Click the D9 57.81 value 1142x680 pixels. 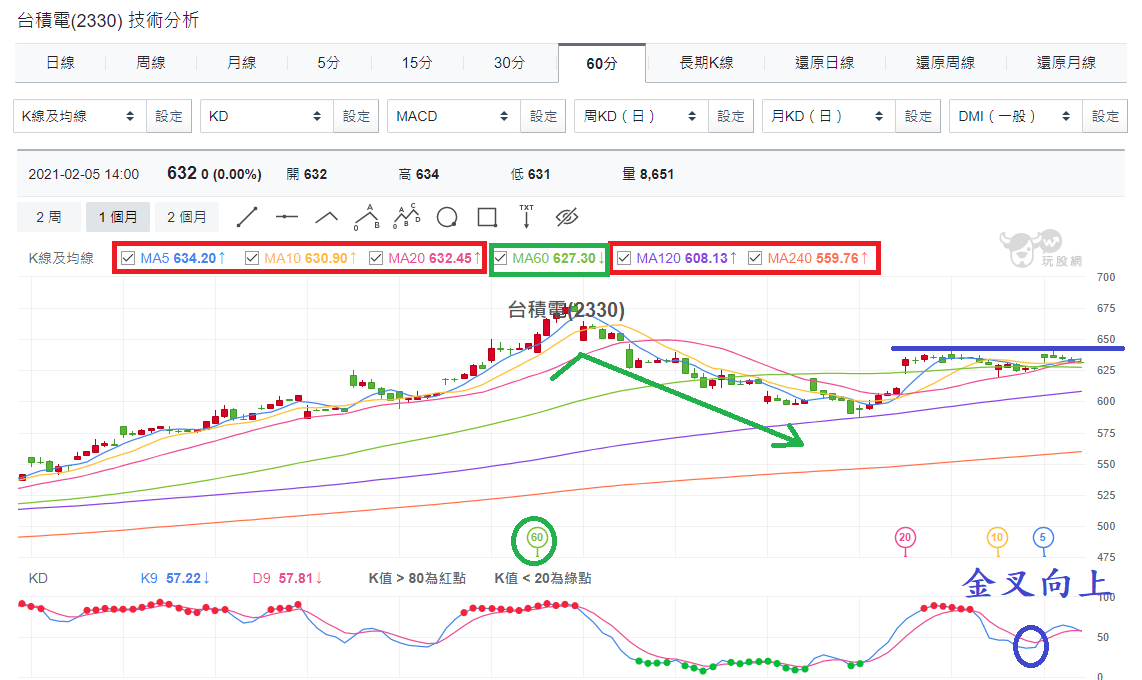[287, 578]
